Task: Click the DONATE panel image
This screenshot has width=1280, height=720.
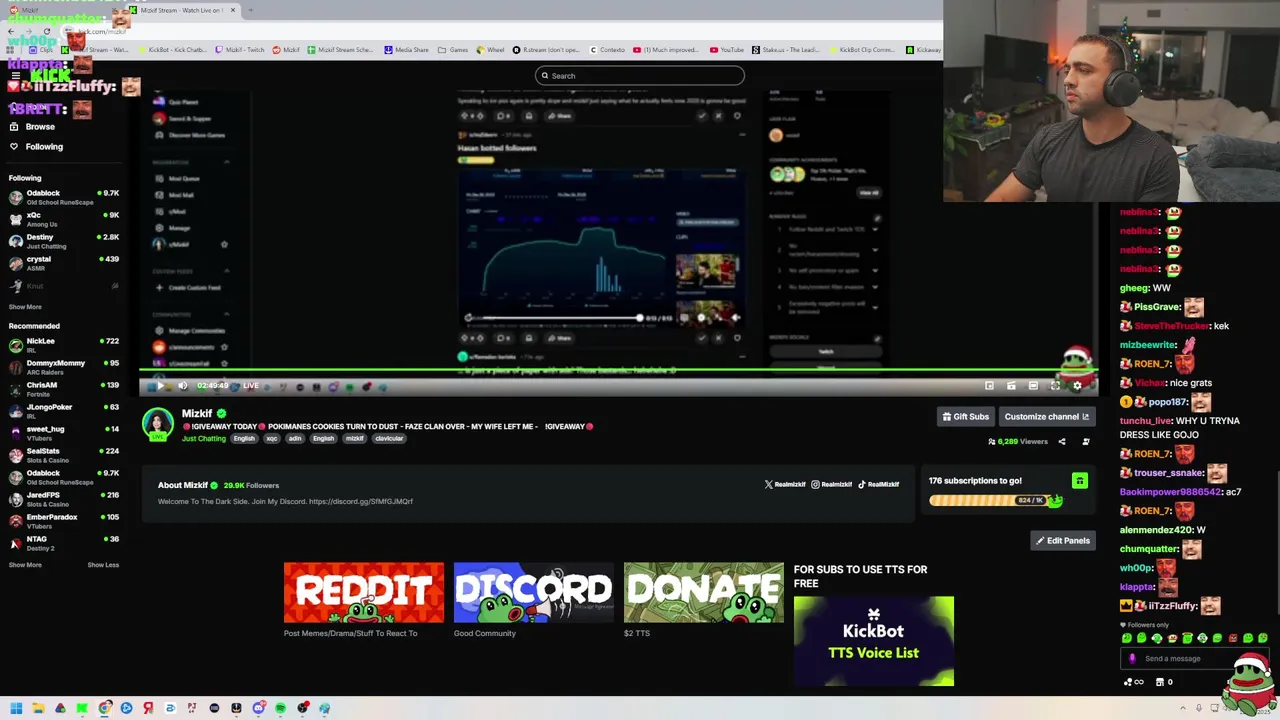Action: click(704, 593)
